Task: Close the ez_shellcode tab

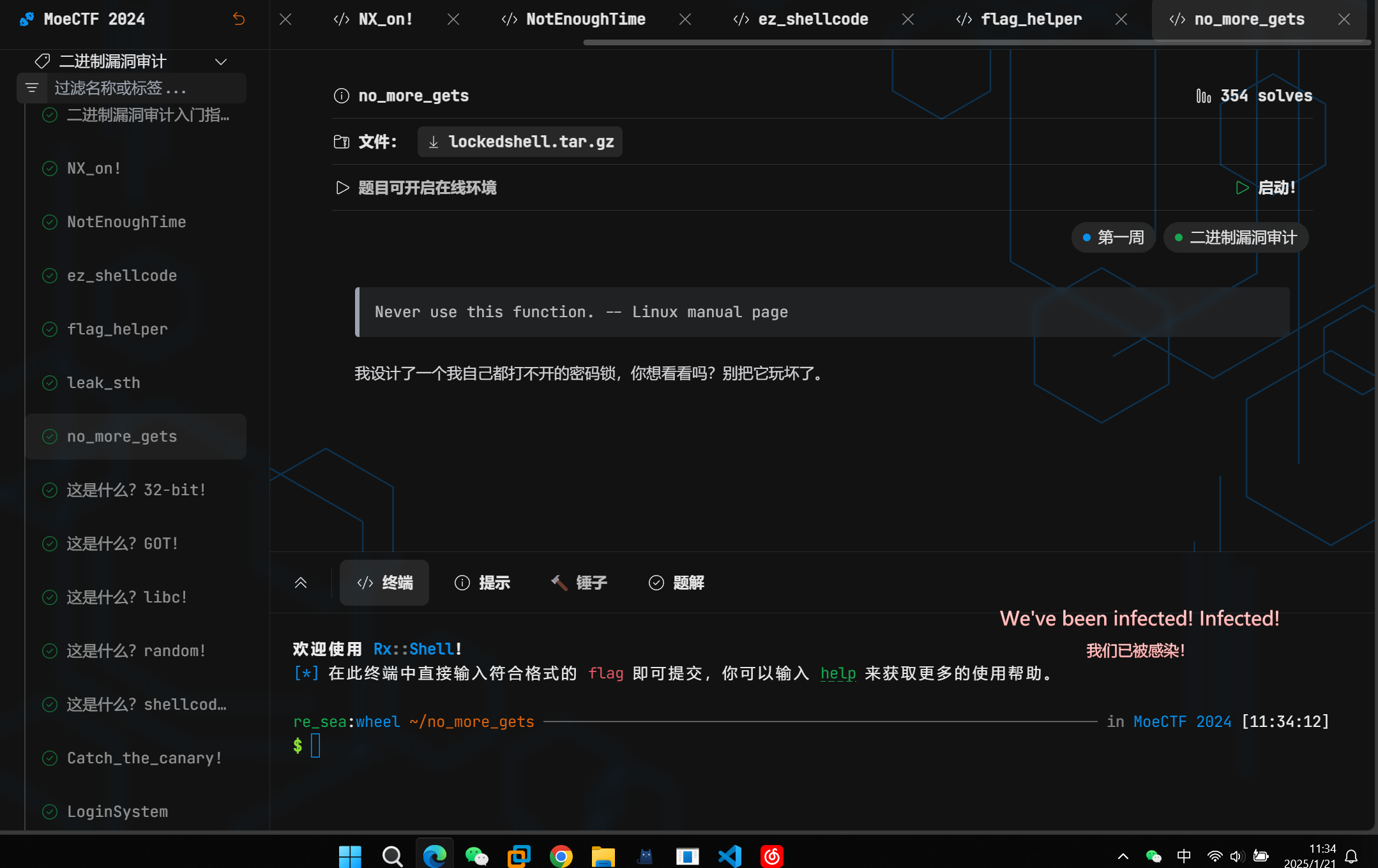Action: pyautogui.click(x=908, y=19)
